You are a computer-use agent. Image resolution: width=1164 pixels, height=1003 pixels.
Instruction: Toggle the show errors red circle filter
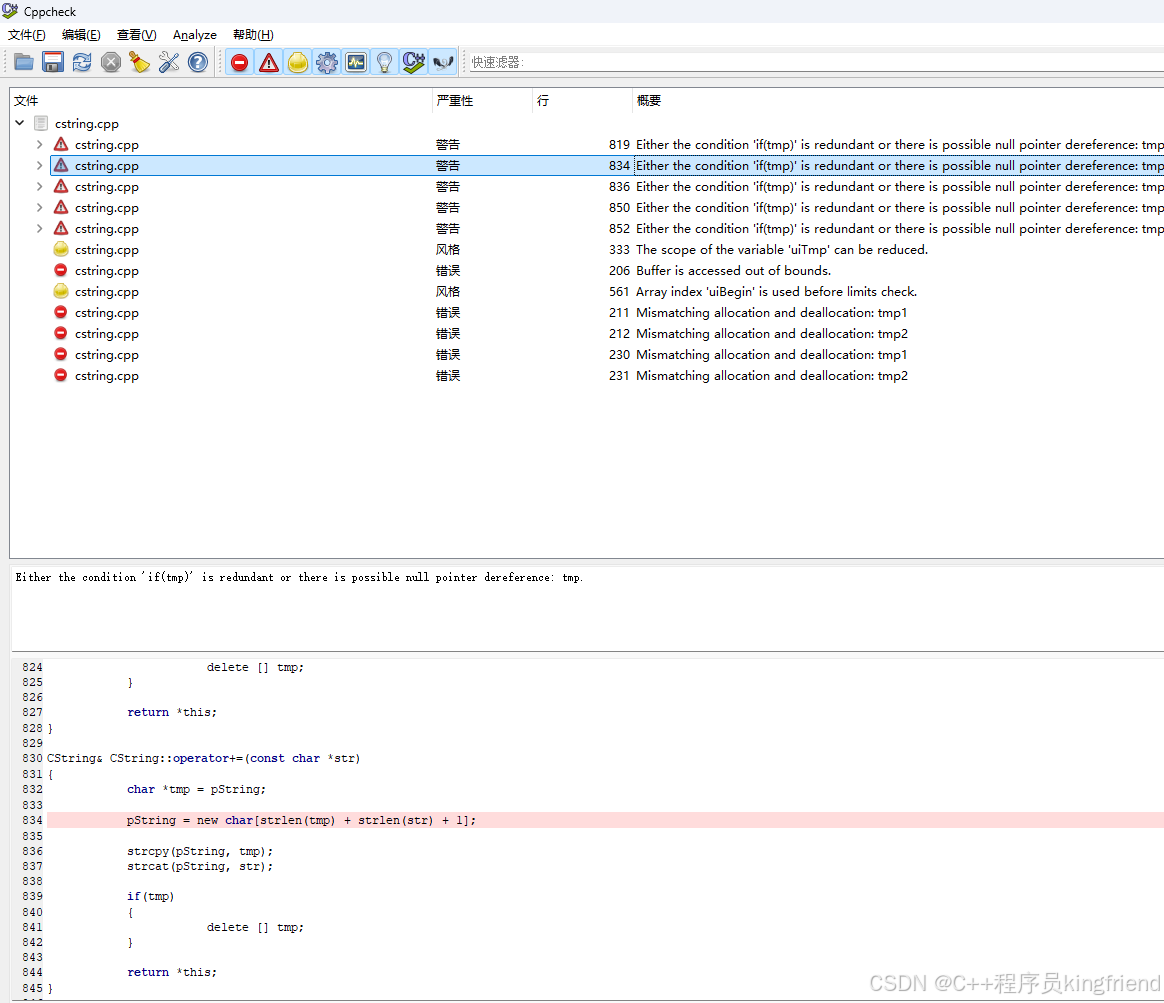click(x=239, y=62)
